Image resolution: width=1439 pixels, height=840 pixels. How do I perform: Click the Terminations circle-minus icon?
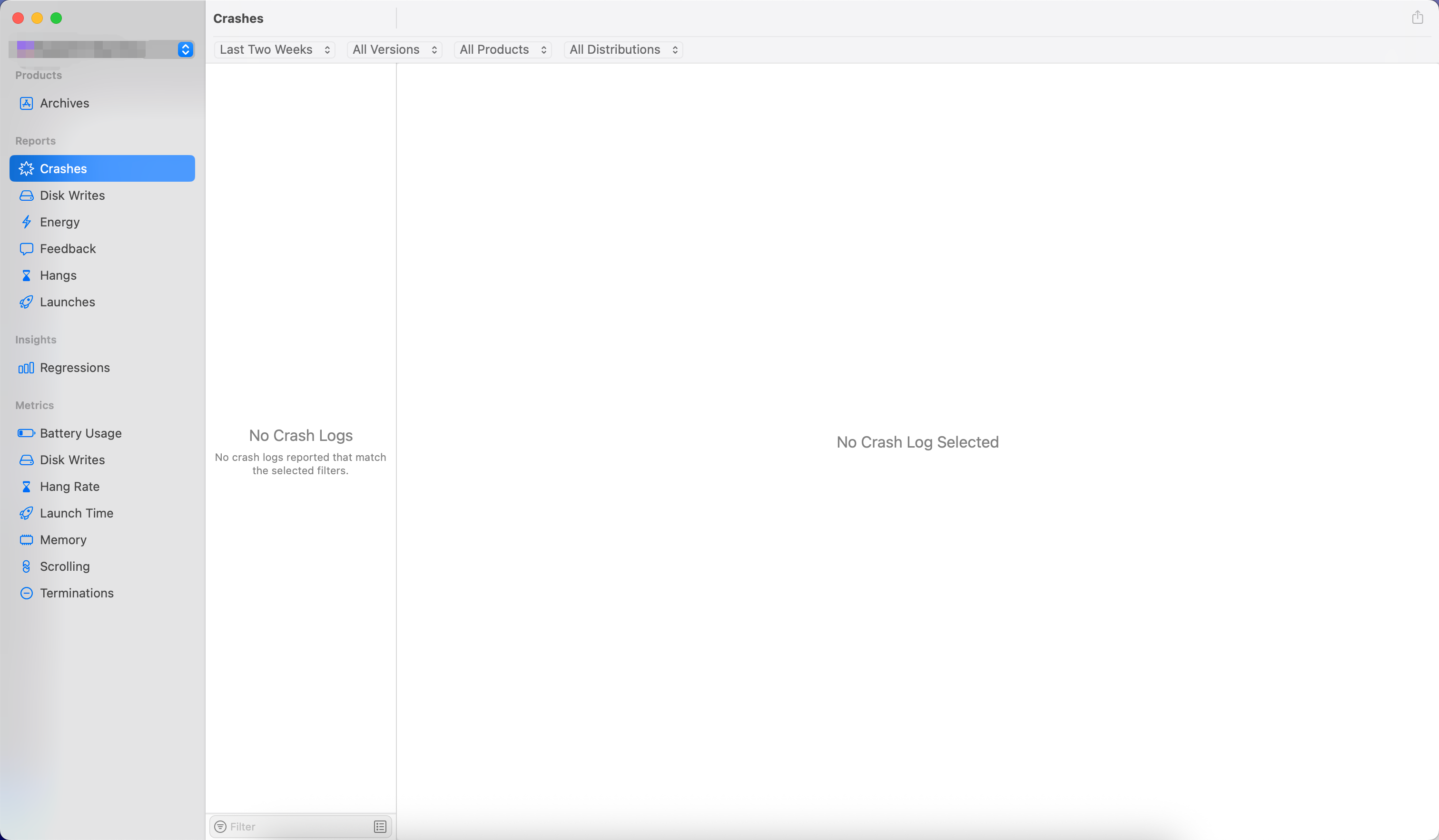click(x=26, y=593)
